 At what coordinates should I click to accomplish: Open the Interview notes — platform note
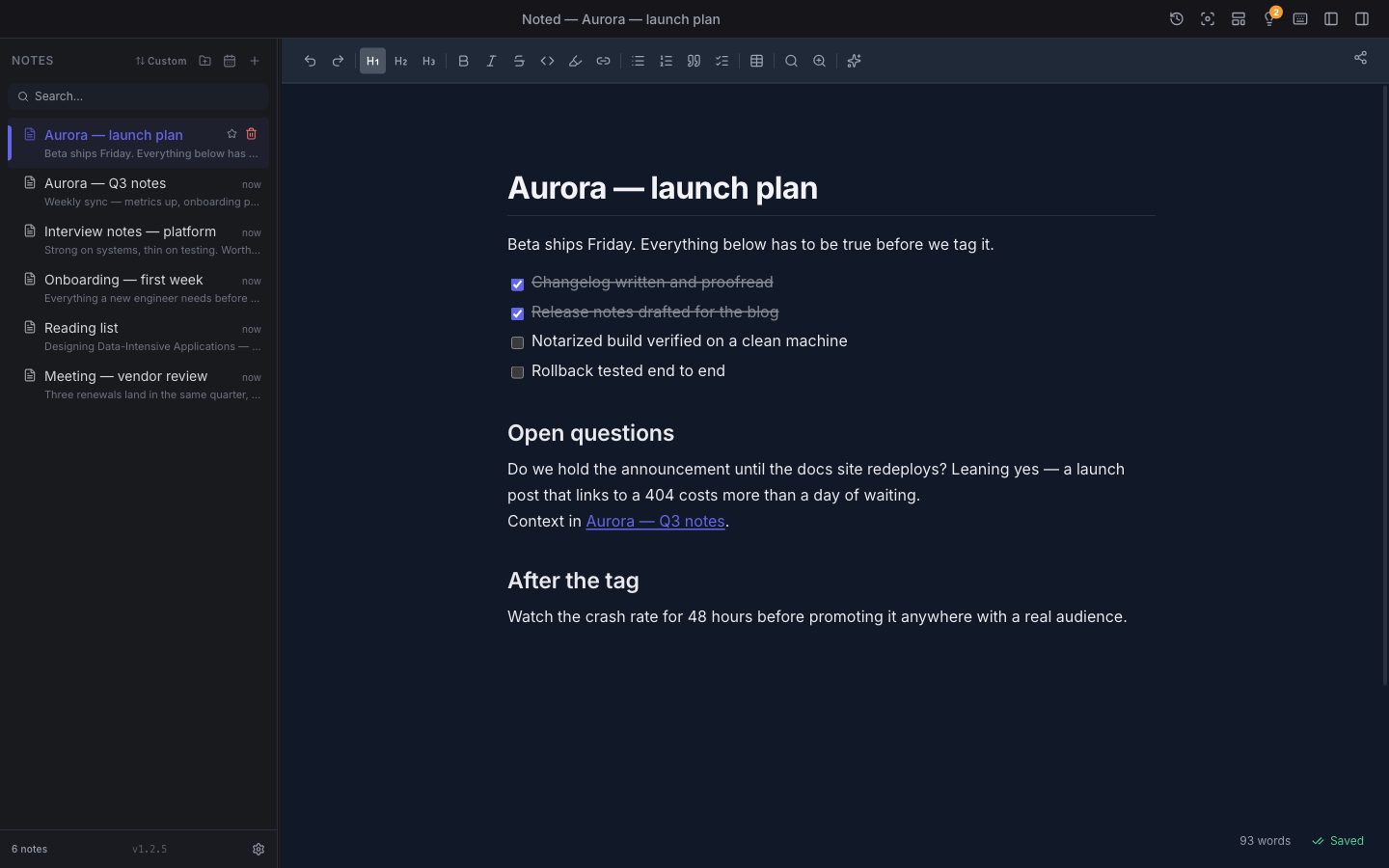coord(138,239)
